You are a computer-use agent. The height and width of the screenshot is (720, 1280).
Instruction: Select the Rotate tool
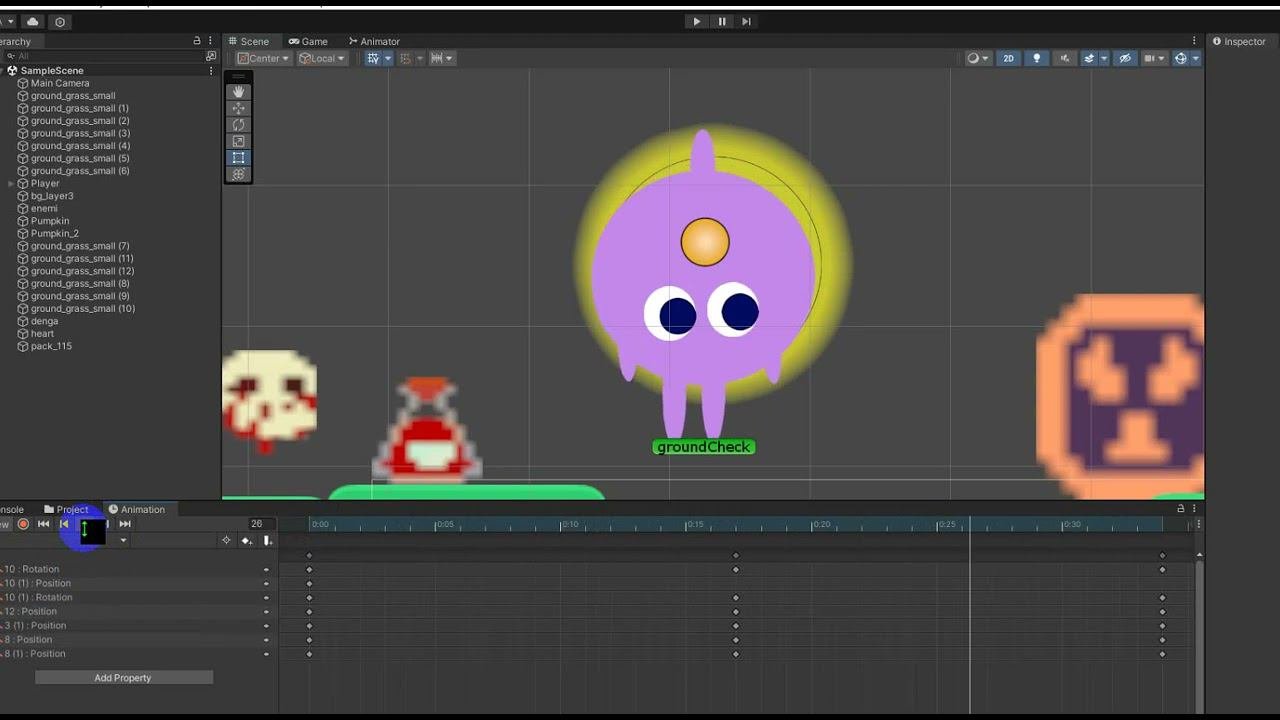click(x=238, y=125)
